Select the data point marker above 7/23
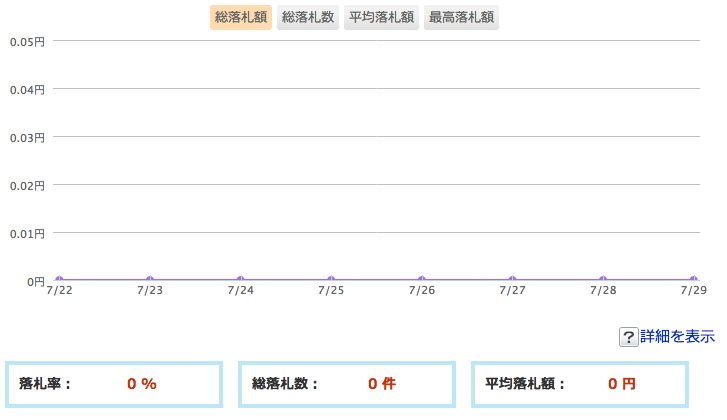 click(150, 280)
